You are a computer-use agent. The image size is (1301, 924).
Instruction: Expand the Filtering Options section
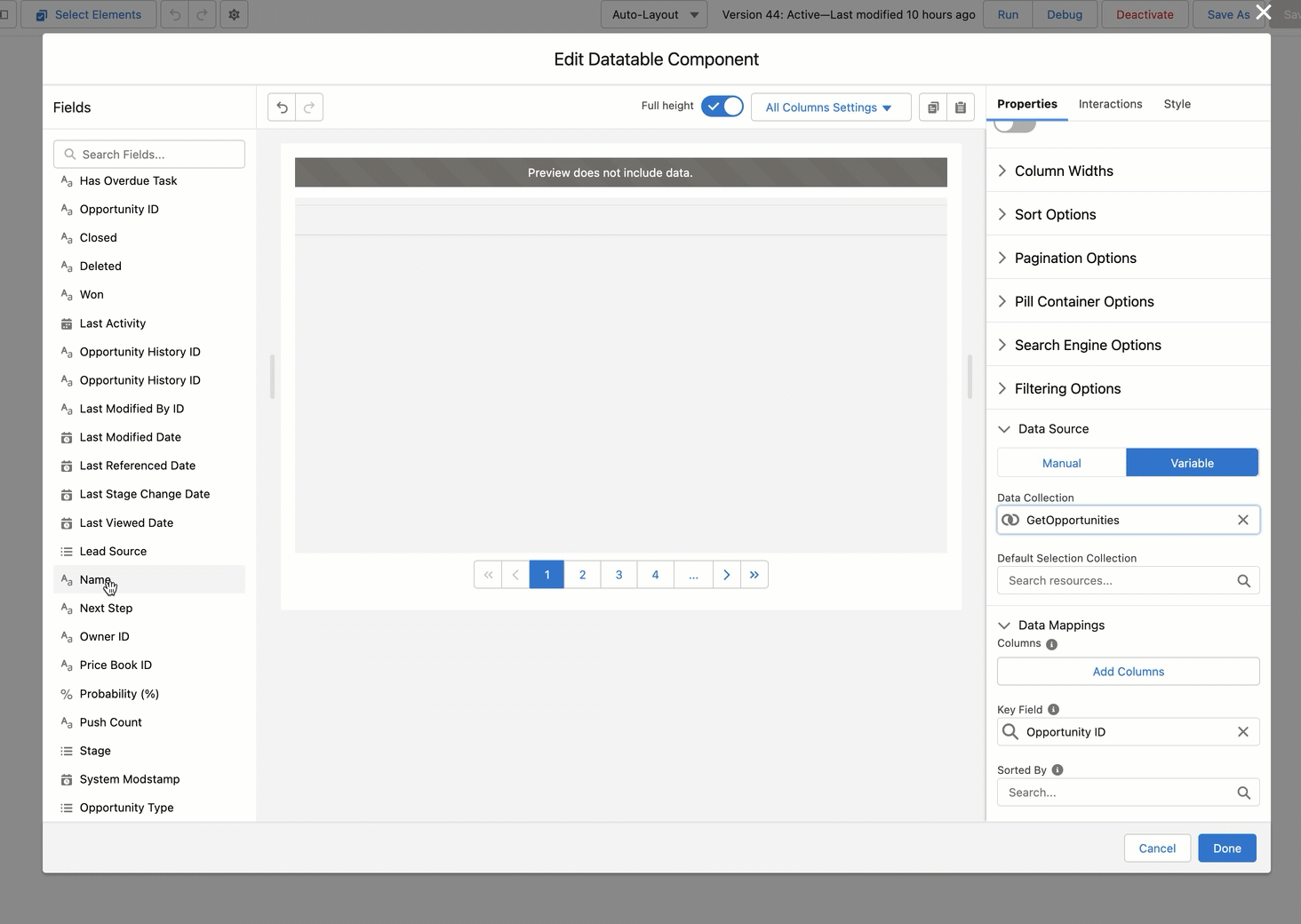tap(1067, 388)
